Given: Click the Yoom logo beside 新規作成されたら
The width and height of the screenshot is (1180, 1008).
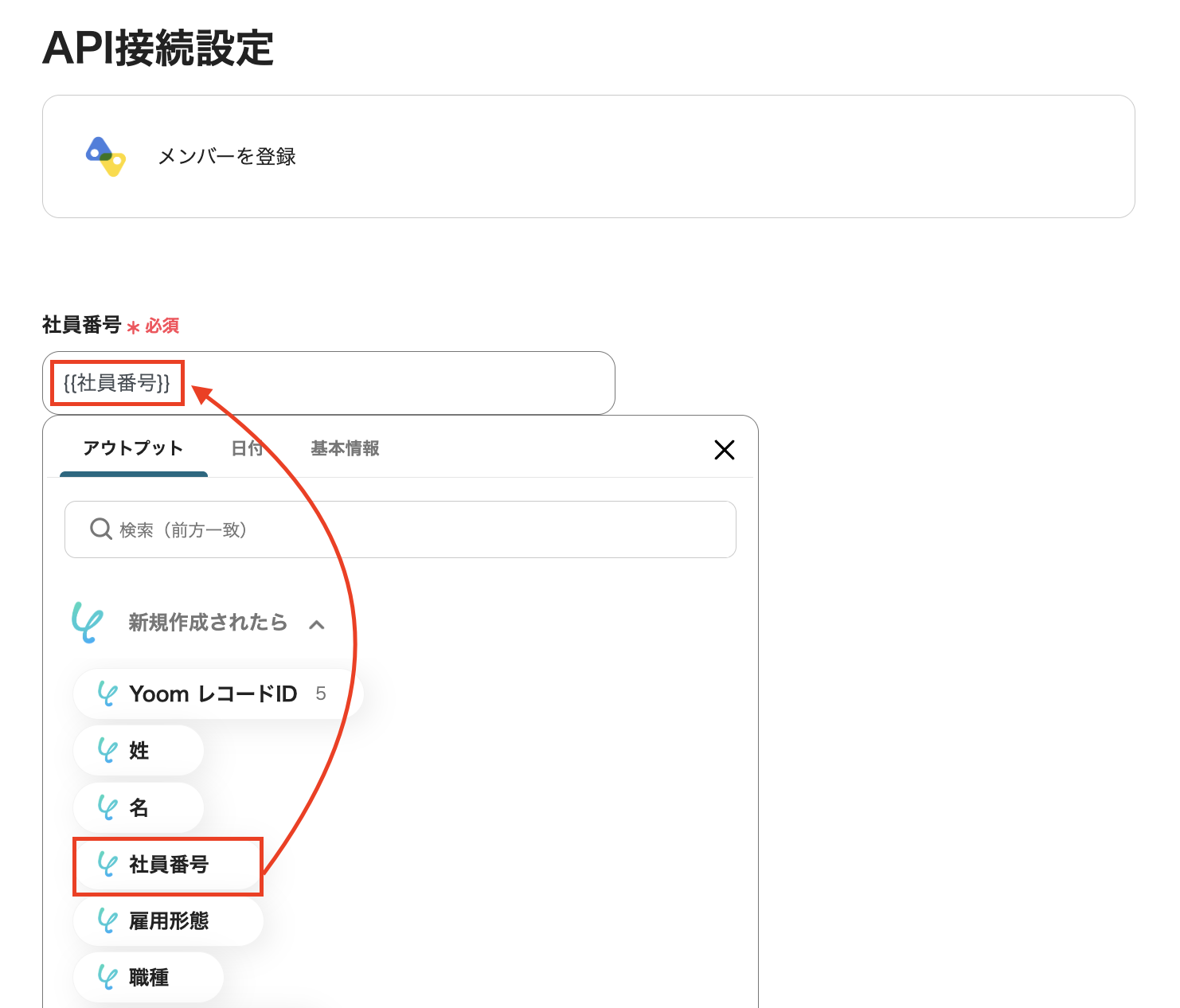Looking at the screenshot, I should pyautogui.click(x=88, y=622).
